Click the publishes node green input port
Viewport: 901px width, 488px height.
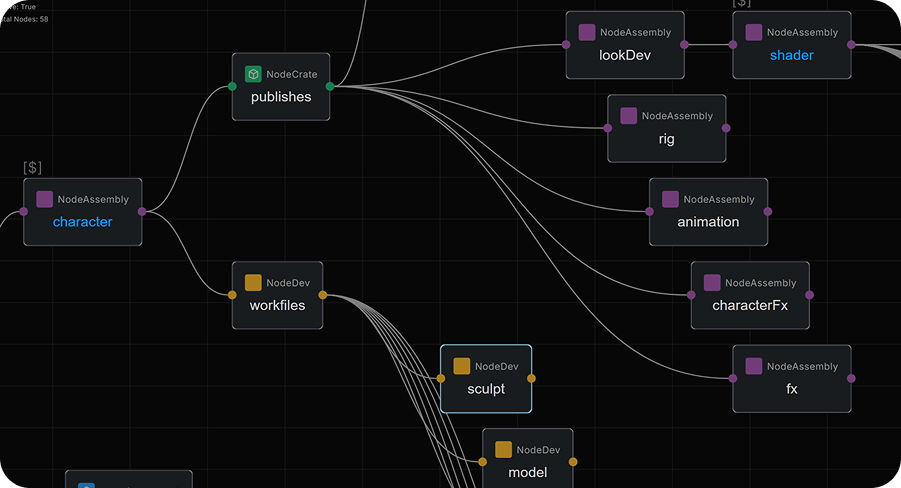point(232,86)
